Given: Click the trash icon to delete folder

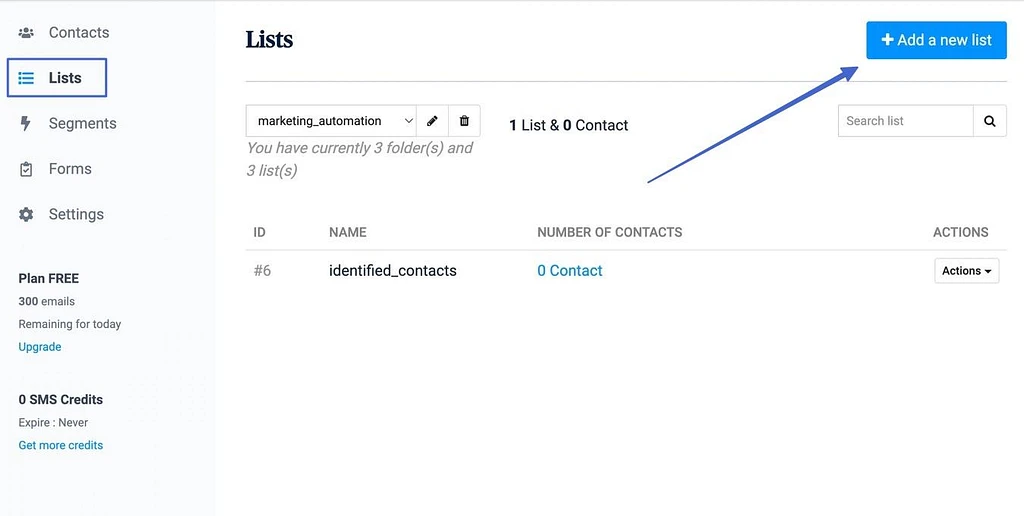Looking at the screenshot, I should point(464,121).
